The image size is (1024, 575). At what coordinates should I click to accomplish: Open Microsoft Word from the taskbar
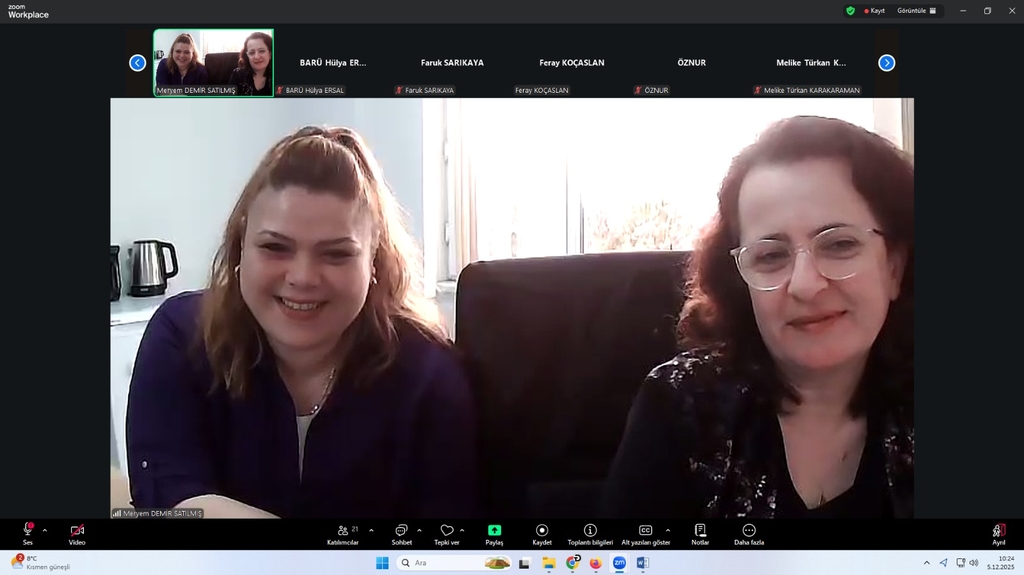[x=642, y=563]
